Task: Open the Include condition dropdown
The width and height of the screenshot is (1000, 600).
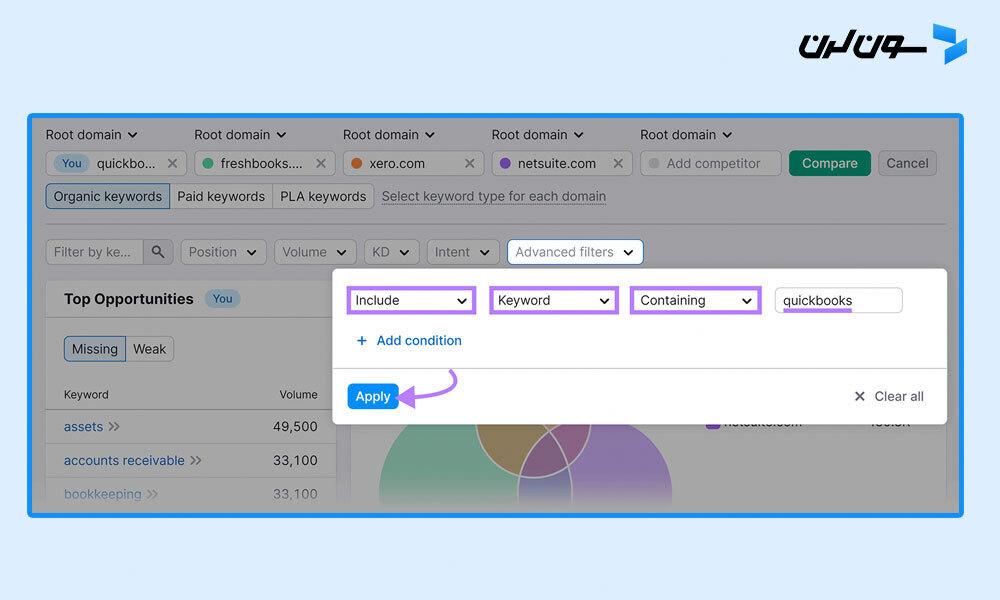Action: (411, 300)
